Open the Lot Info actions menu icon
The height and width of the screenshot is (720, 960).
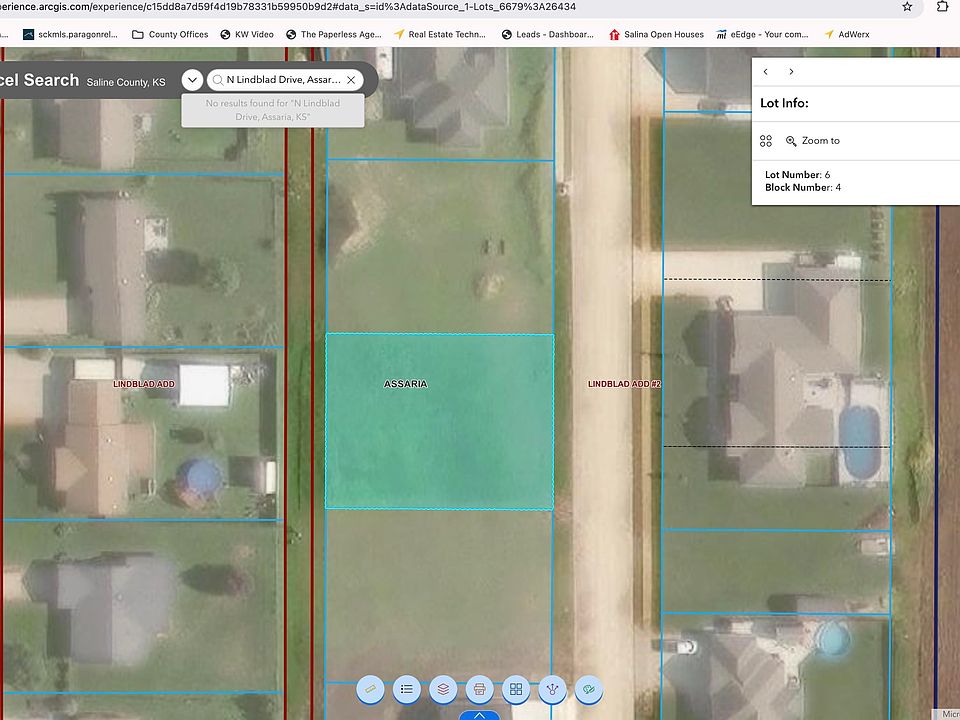tap(766, 141)
